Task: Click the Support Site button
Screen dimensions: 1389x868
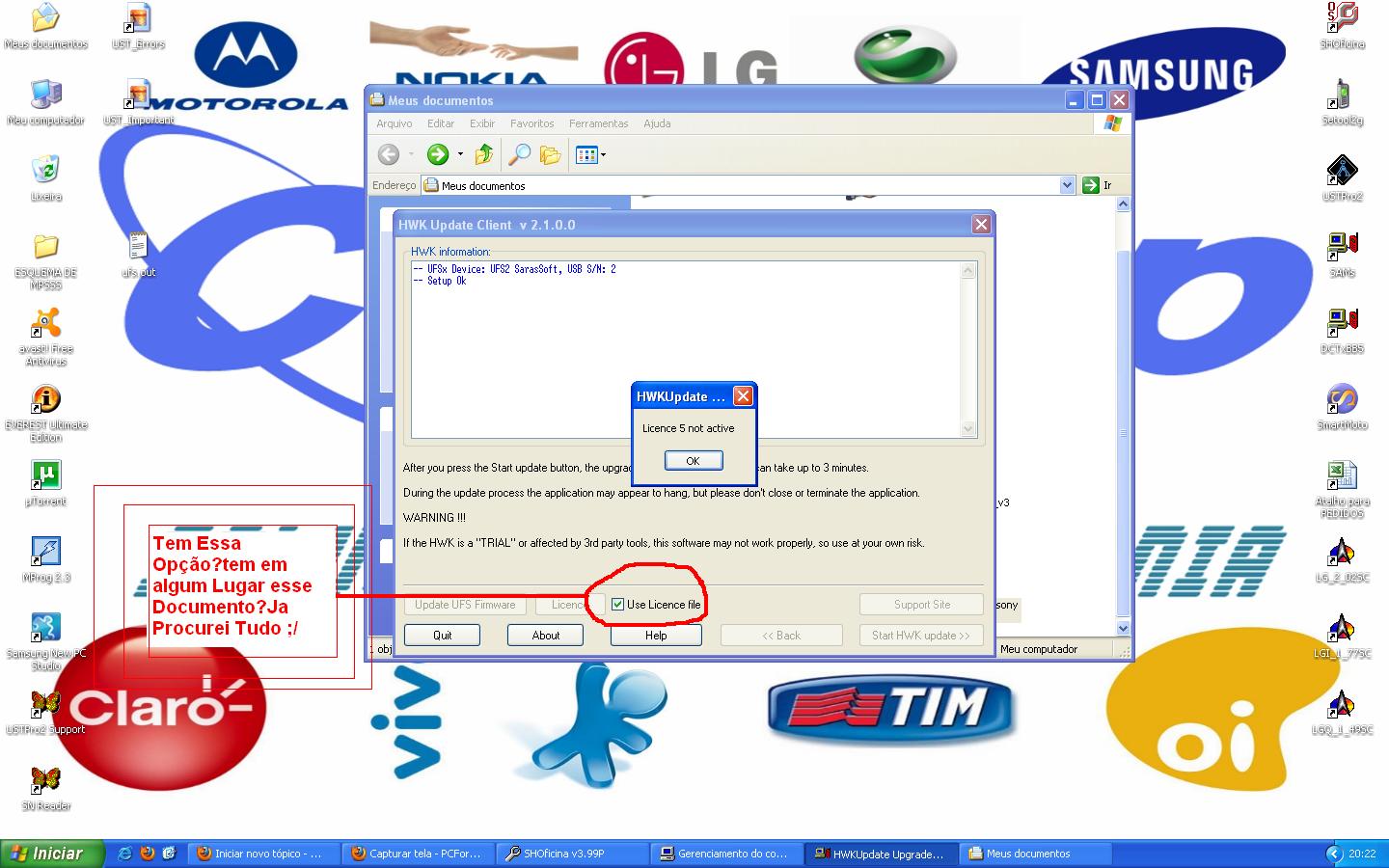Action: coord(921,605)
